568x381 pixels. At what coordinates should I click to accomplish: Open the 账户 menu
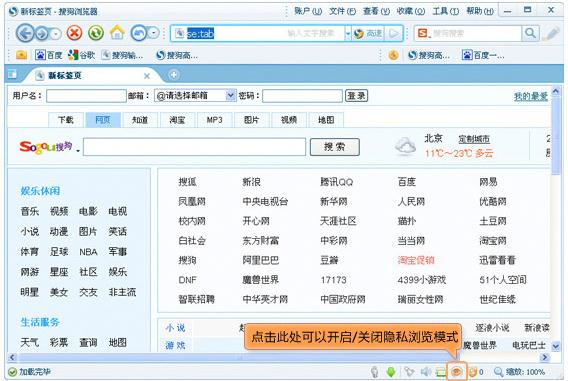(308, 11)
